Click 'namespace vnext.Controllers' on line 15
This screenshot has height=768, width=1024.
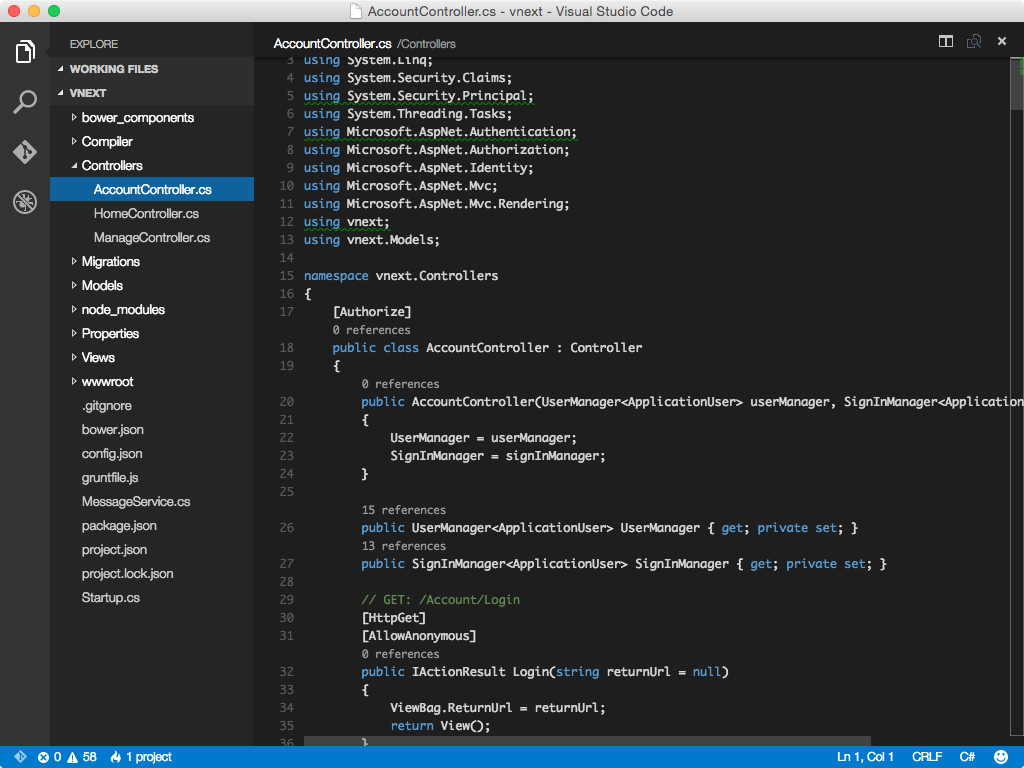[401, 276]
